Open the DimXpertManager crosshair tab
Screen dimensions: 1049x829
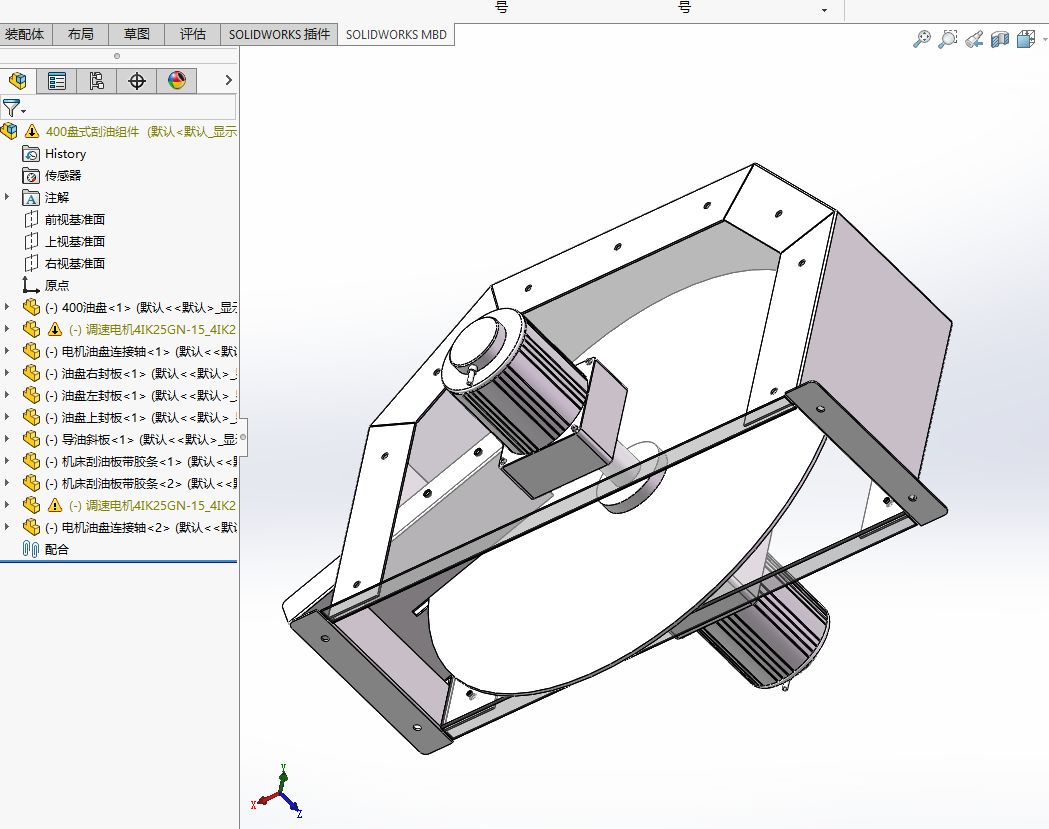click(x=136, y=81)
